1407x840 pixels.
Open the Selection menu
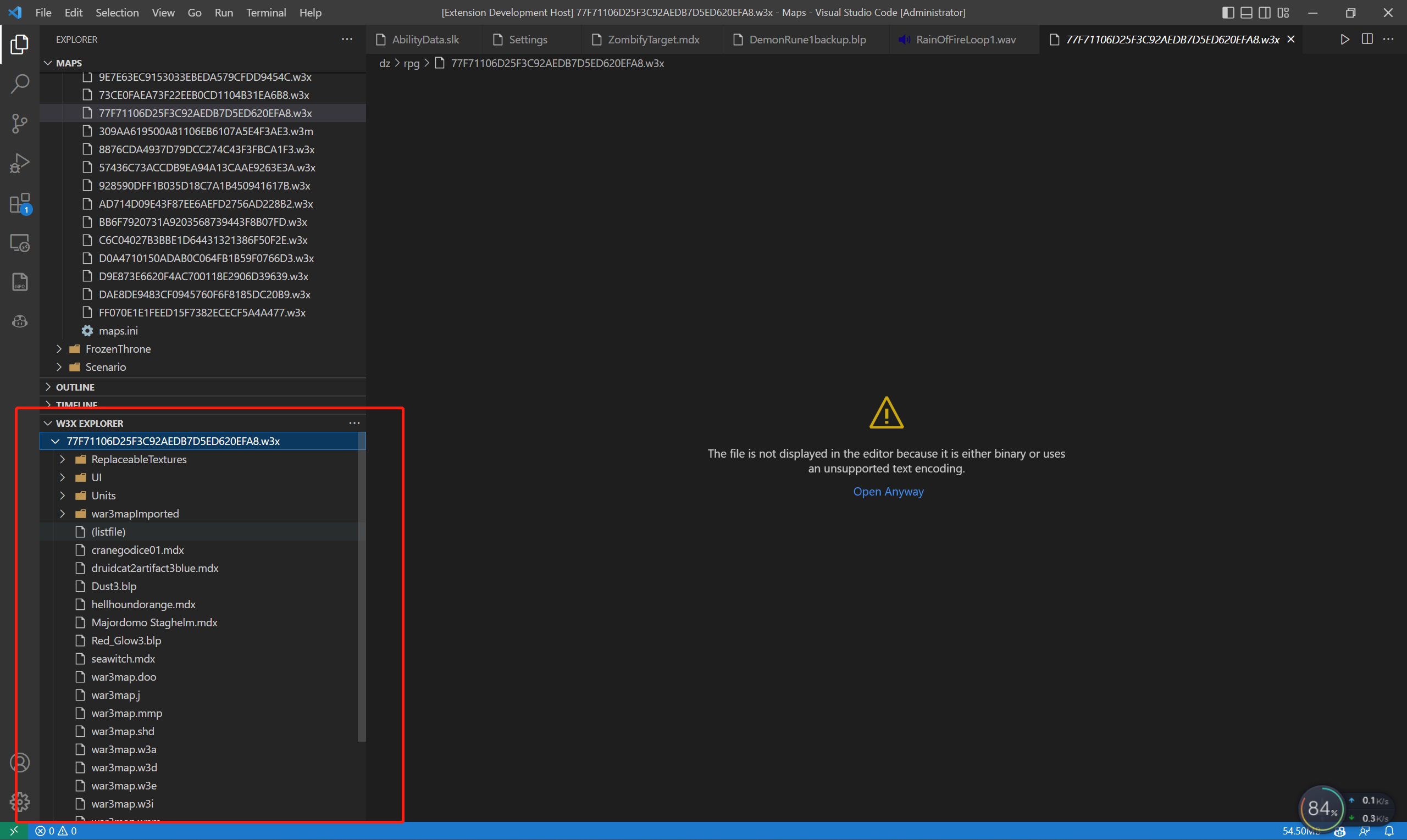coord(117,13)
